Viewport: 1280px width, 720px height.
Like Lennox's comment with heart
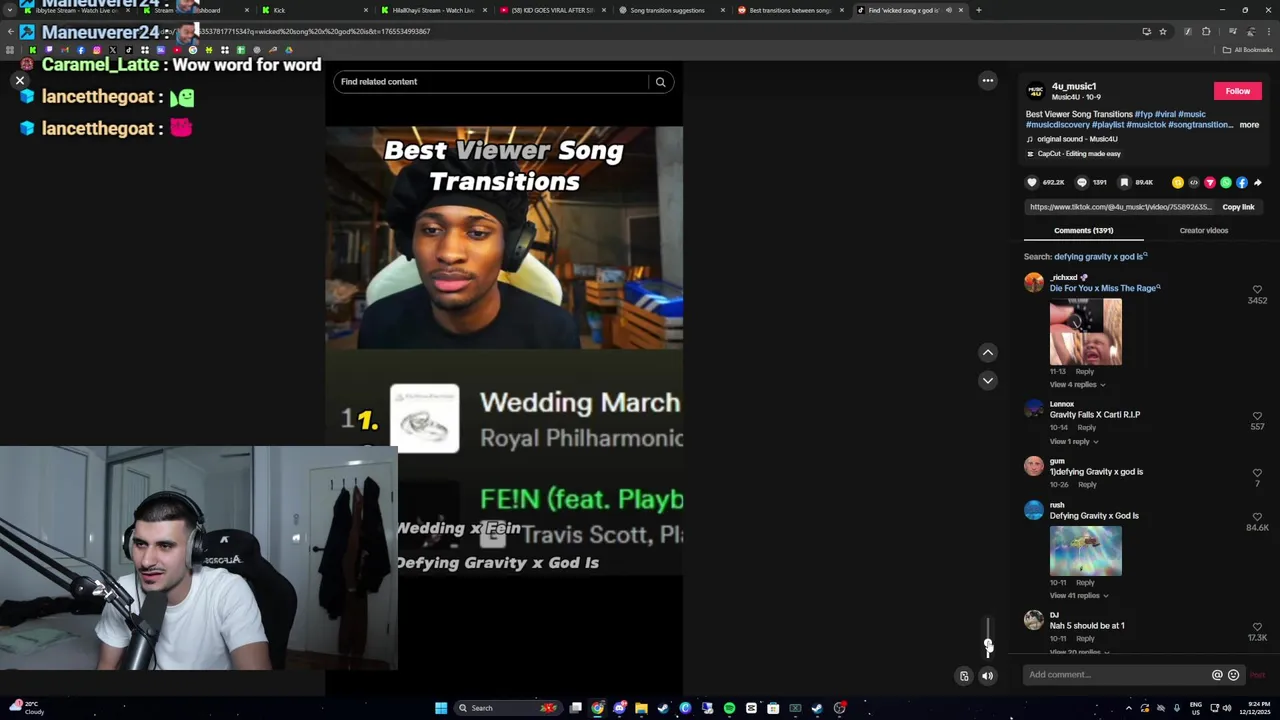click(x=1257, y=416)
